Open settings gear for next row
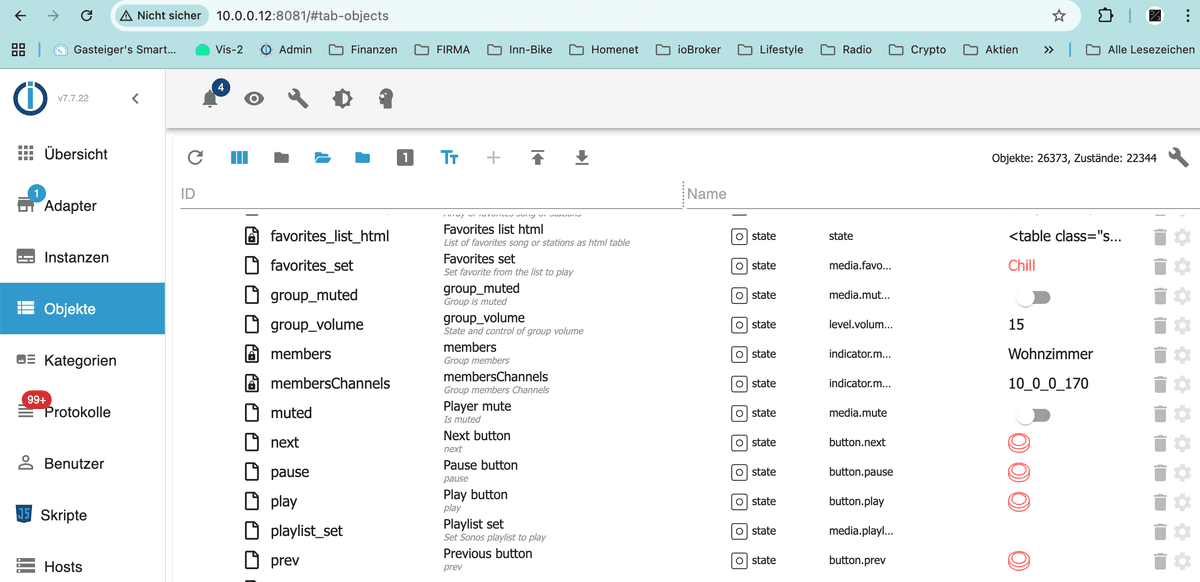Viewport: 1200px width, 582px height. click(x=1182, y=442)
